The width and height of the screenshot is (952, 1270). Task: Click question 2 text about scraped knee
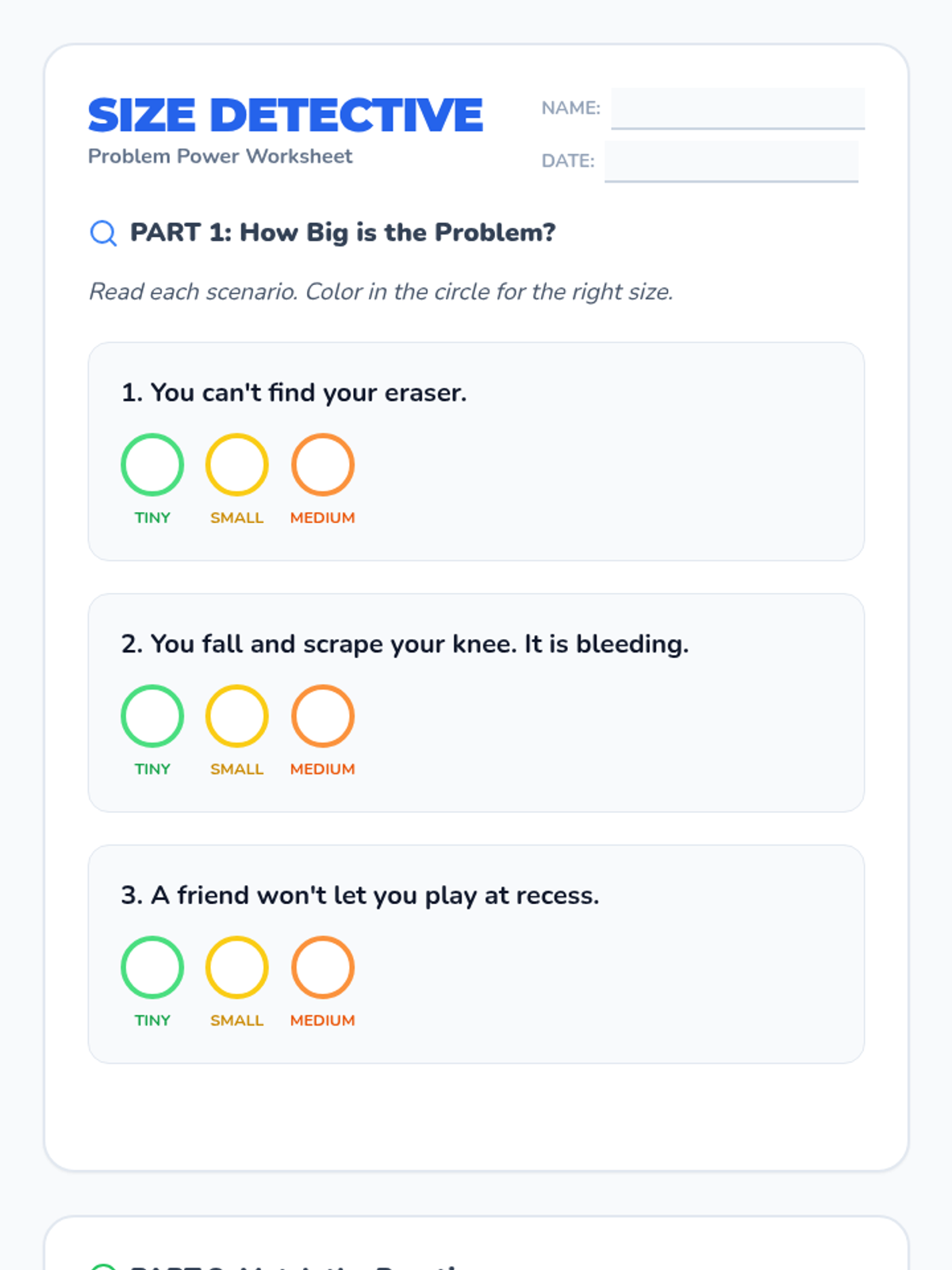coord(405,644)
